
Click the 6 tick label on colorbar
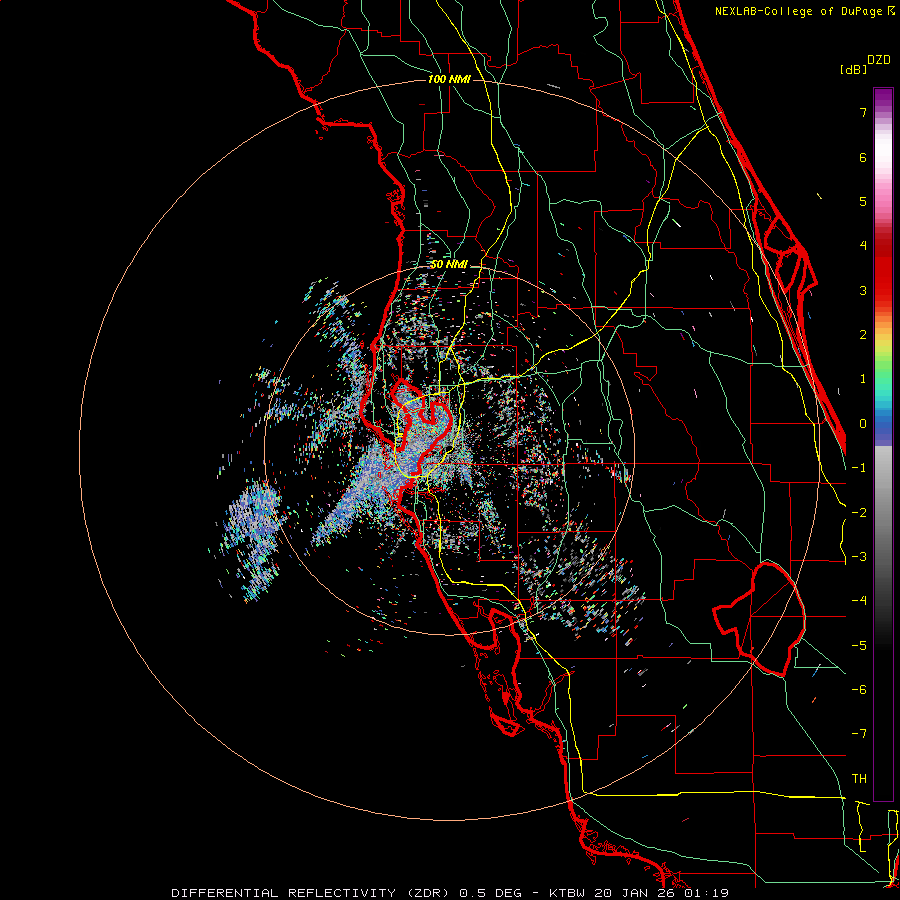click(x=863, y=157)
